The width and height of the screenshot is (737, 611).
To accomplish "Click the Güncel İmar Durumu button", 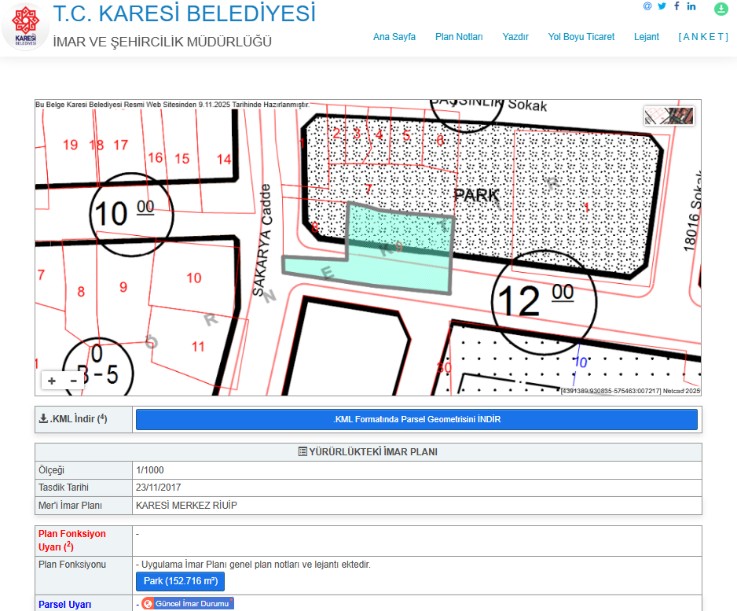I will pos(187,604).
